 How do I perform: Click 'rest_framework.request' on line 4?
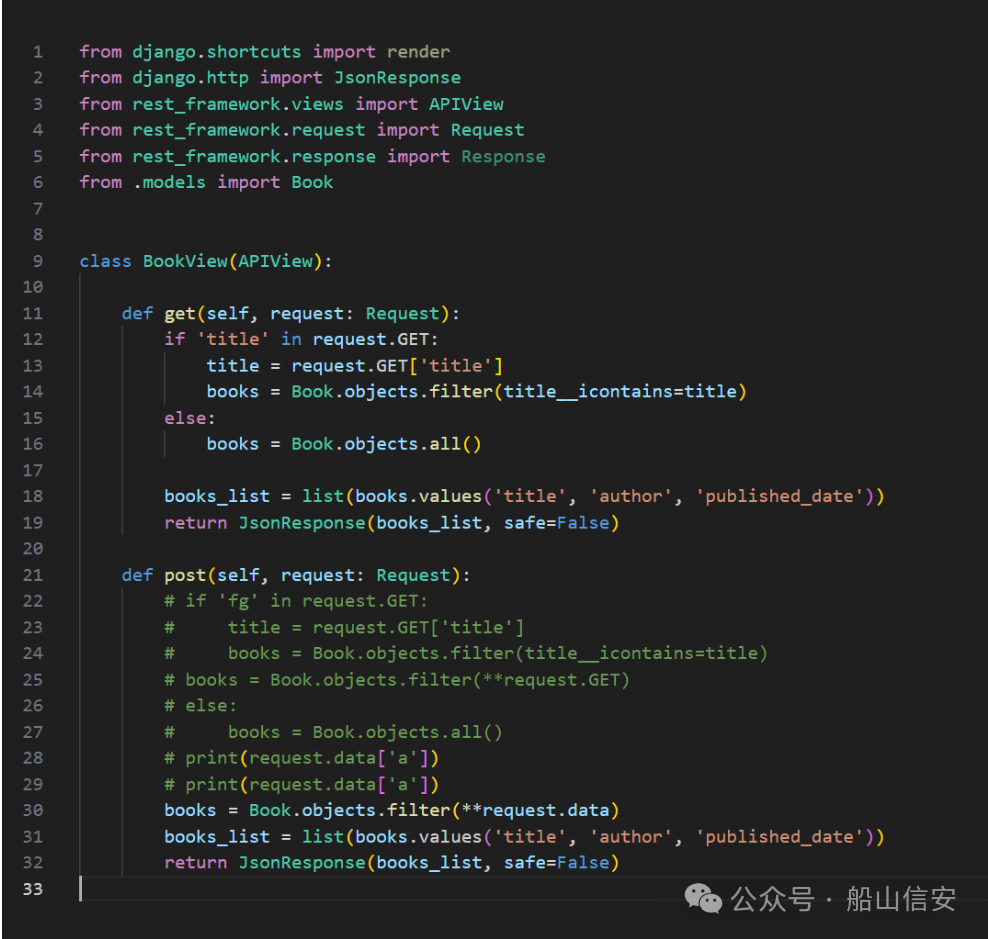[249, 130]
